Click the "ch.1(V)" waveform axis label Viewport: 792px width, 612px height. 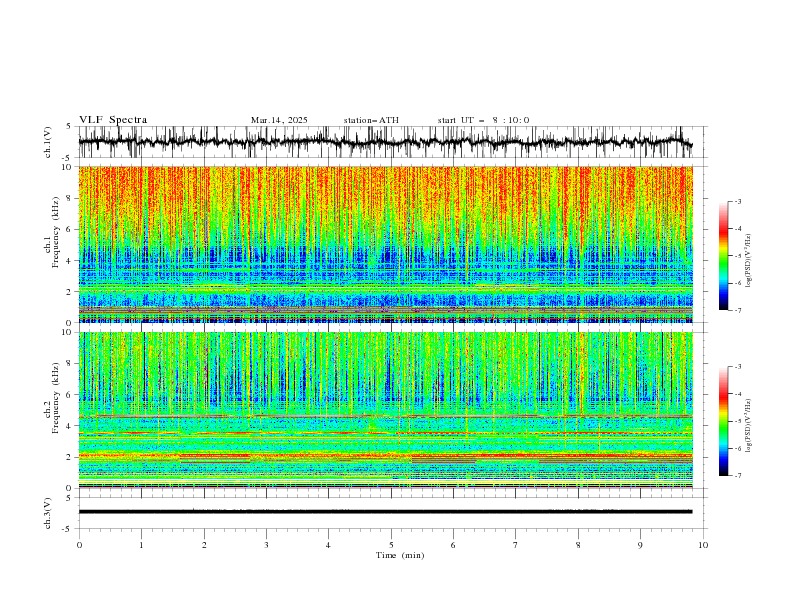48,142
